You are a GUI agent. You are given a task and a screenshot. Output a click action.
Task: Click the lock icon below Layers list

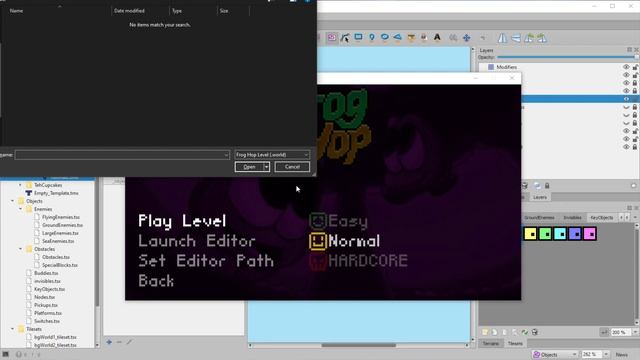547,186
